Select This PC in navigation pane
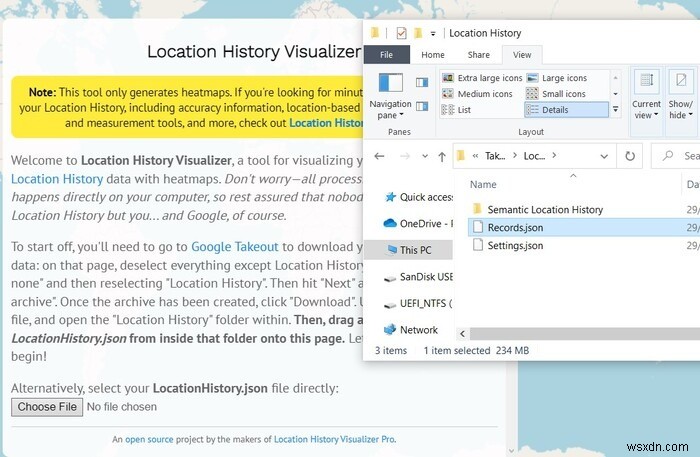 [408, 250]
